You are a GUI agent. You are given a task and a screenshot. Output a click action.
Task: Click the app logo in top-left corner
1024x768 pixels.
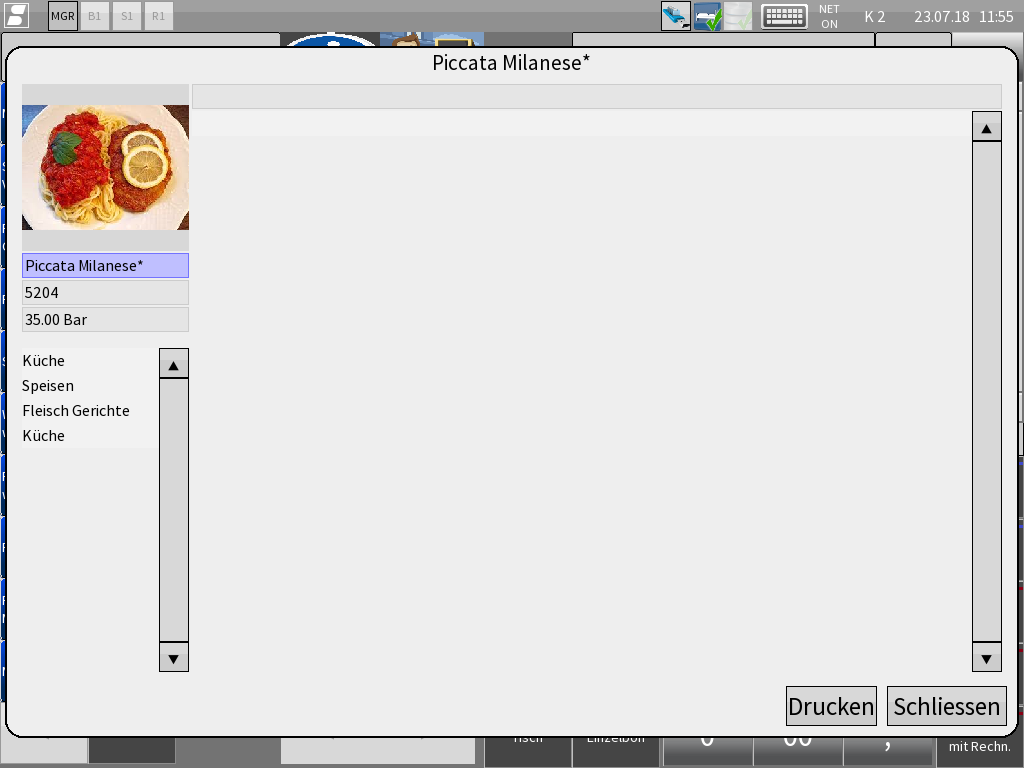[17, 16]
